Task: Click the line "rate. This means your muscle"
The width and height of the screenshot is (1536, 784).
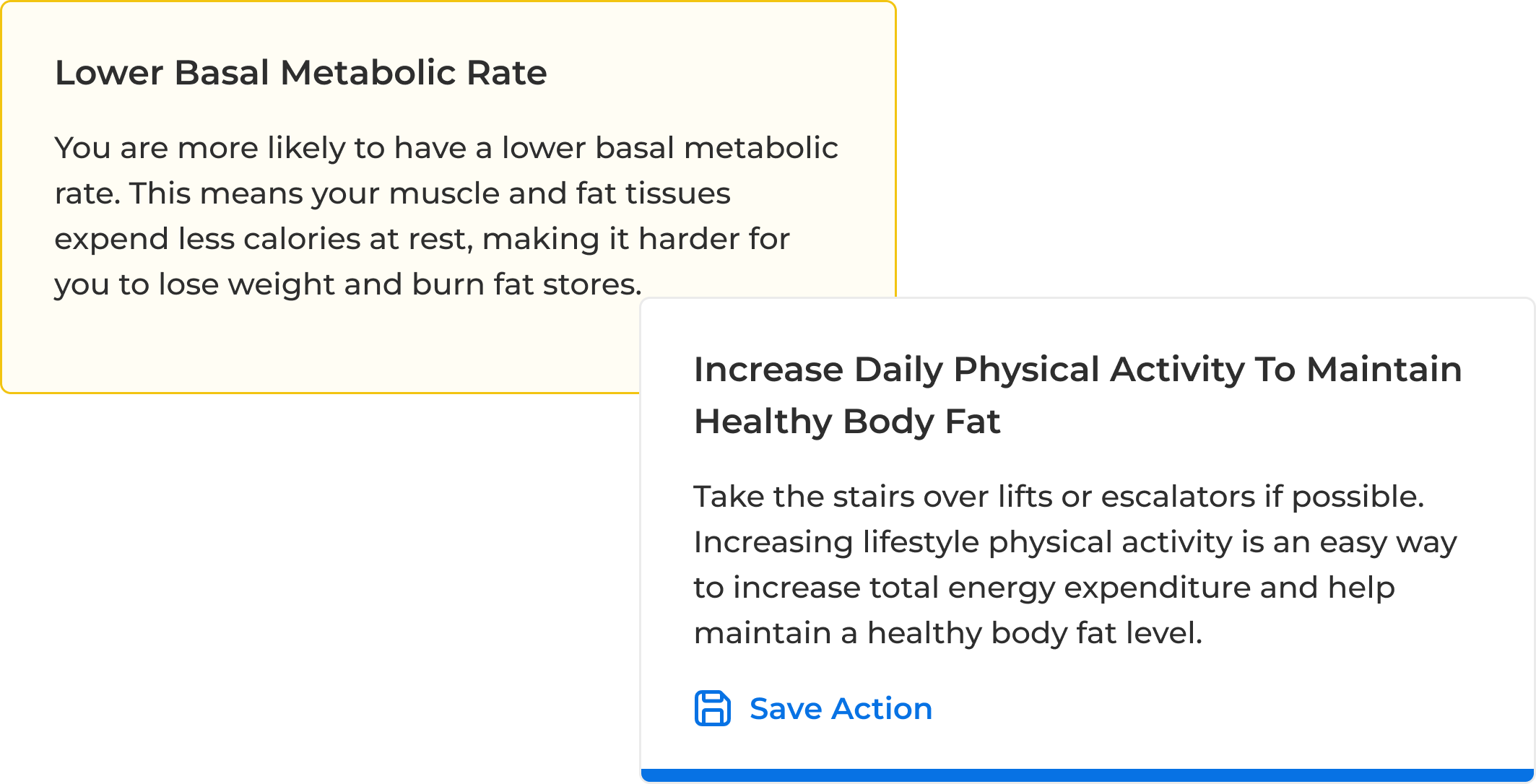Action: click(392, 193)
